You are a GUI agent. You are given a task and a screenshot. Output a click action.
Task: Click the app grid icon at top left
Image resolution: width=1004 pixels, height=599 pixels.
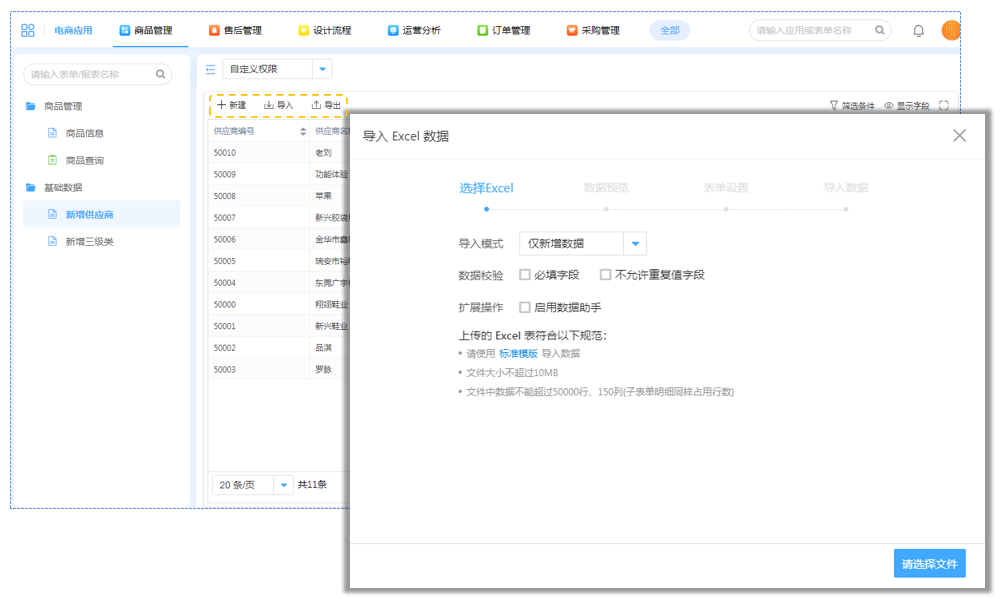(x=28, y=30)
